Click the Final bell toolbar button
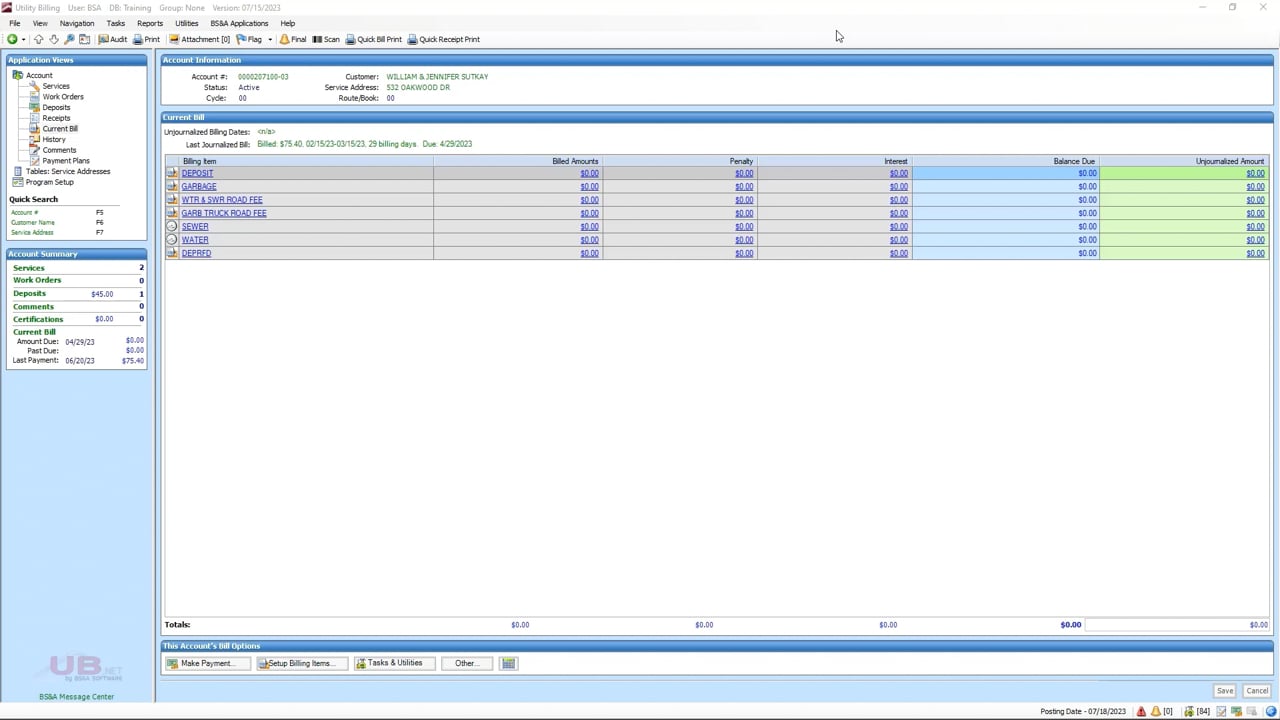Image resolution: width=1280 pixels, height=720 pixels. coord(293,39)
